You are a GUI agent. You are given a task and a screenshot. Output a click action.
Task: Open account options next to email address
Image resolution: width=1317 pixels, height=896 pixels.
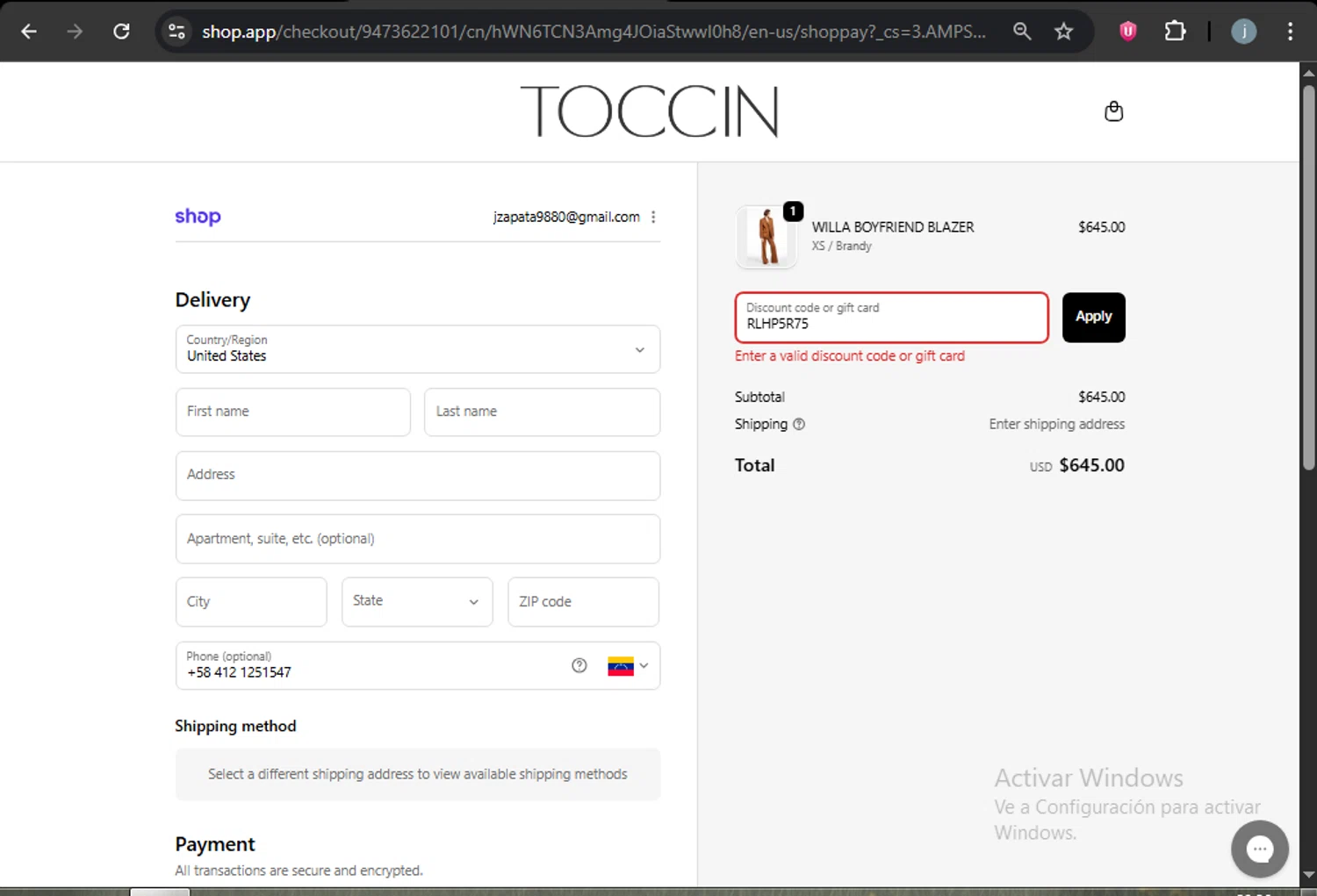point(653,217)
